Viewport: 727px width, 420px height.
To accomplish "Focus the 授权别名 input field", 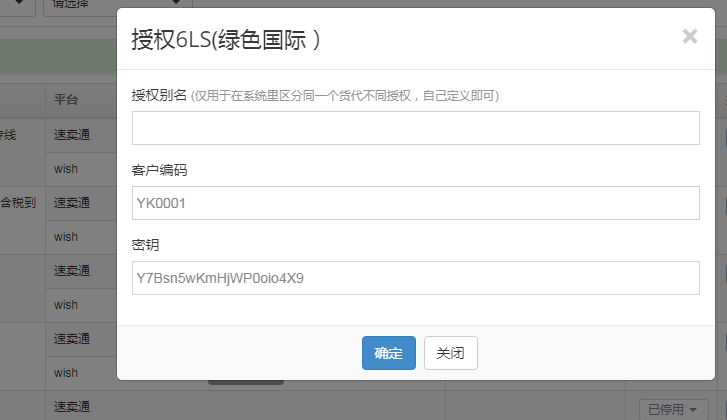I will (x=415, y=128).
